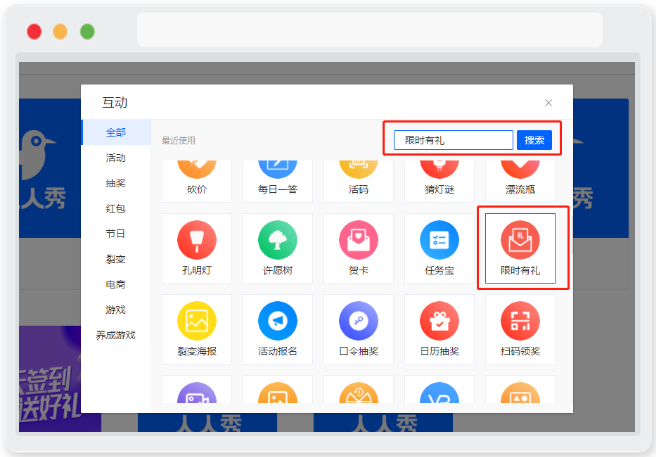The image size is (656, 457).
Task: Select the 红包 sidebar category
Action: (116, 208)
